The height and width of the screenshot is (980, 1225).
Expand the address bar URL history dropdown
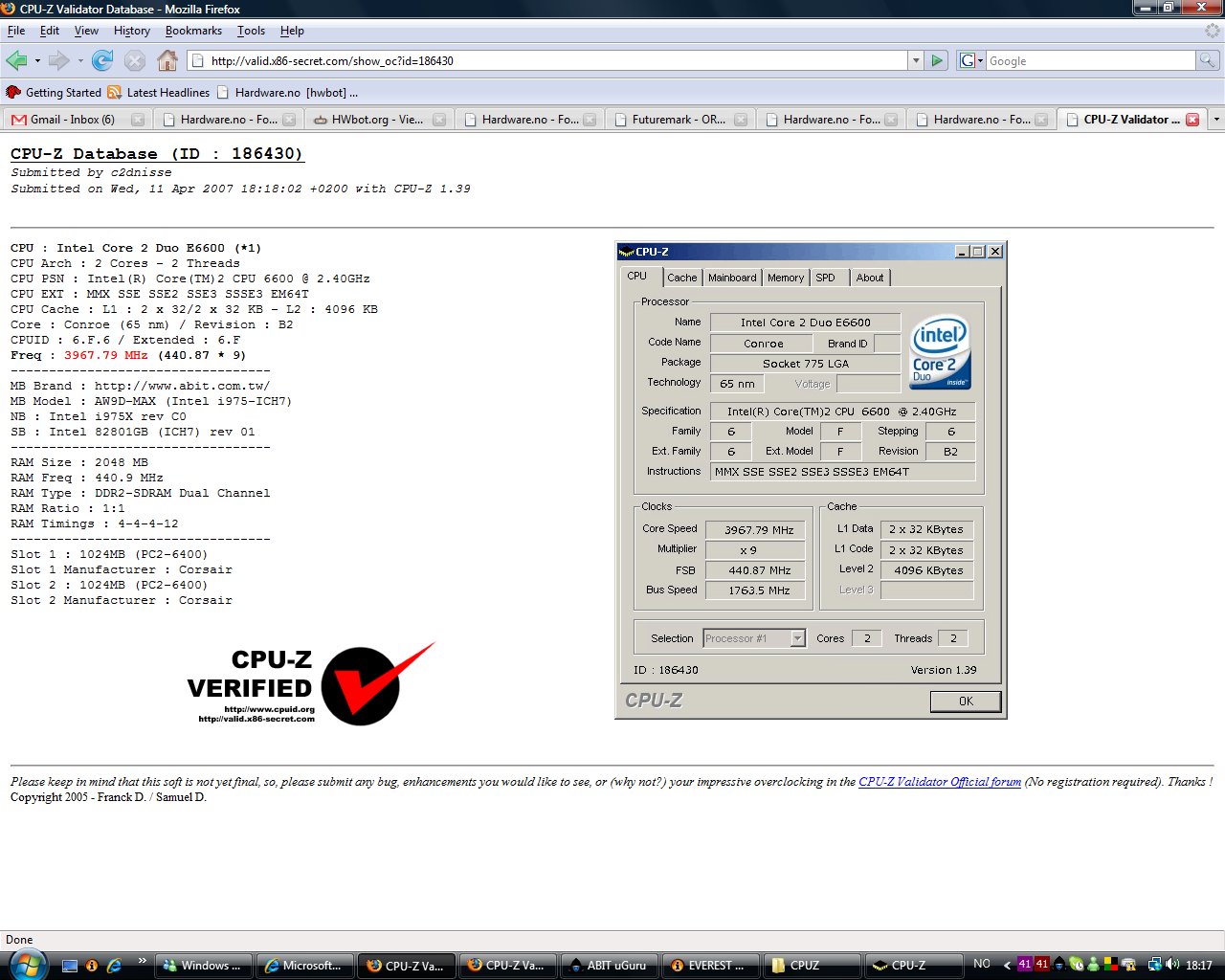click(x=916, y=60)
